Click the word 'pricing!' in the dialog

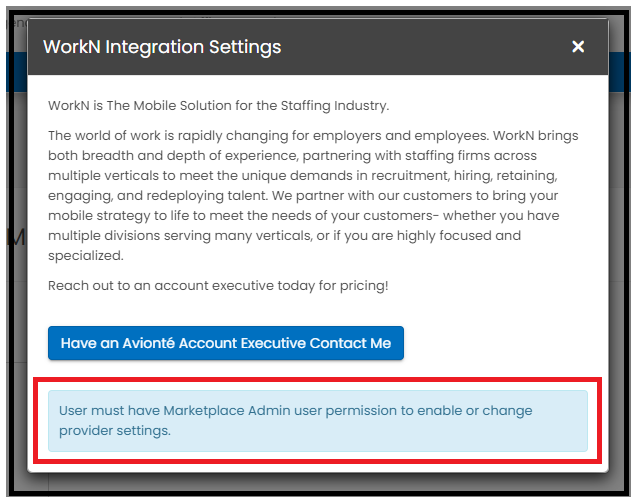[364, 286]
